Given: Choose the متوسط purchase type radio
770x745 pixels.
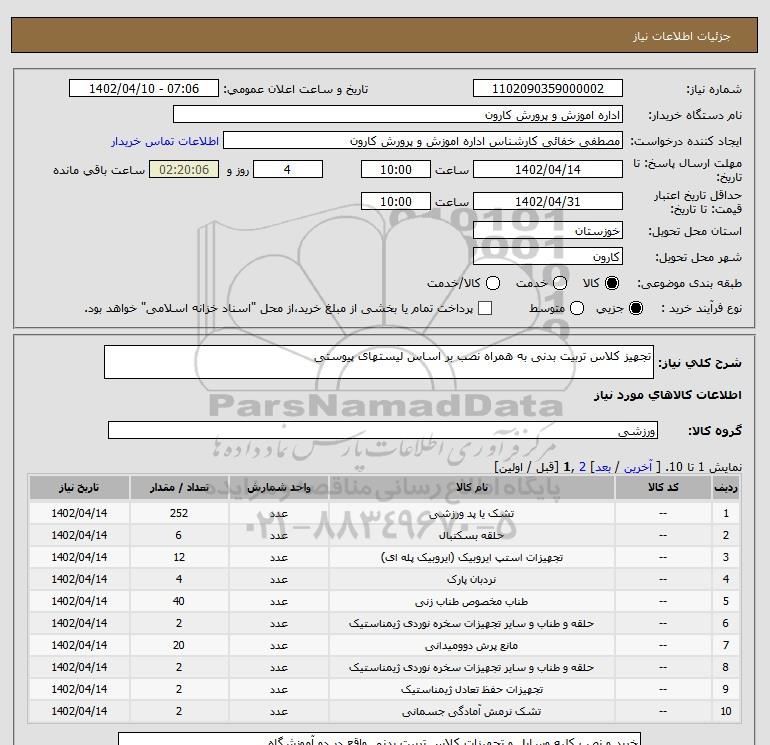Looking at the screenshot, I should coord(577,308).
